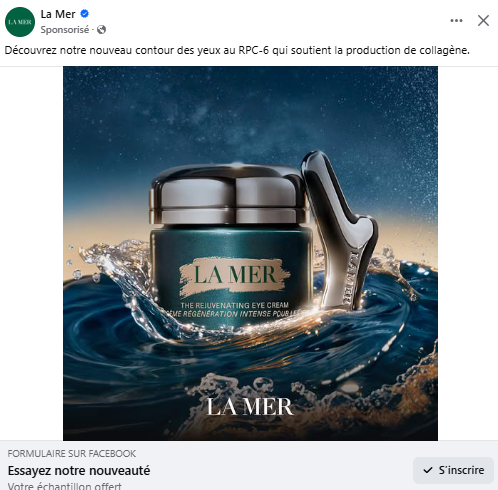Close the ad with the X icon
The image size is (498, 490).
pos(483,21)
